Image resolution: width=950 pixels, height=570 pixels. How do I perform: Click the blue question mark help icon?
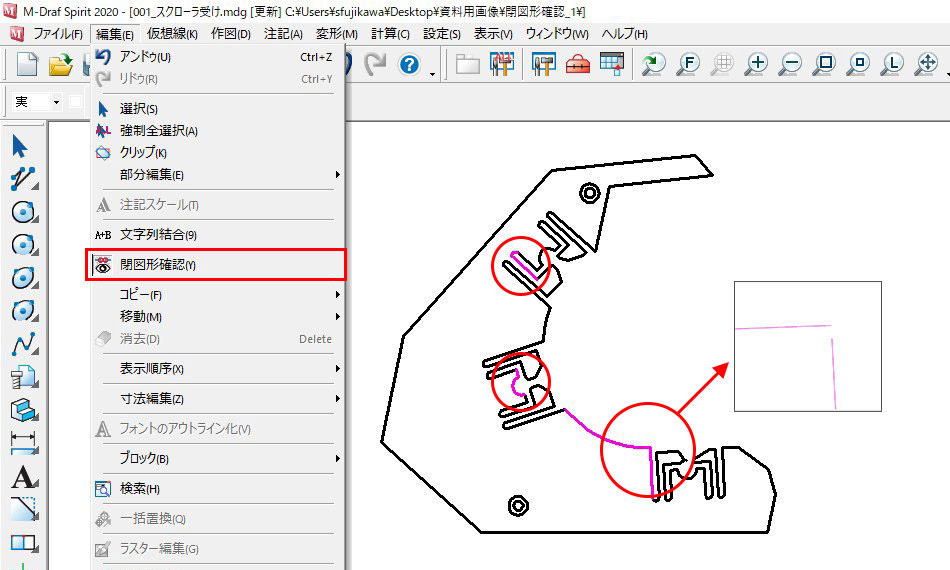pos(410,64)
